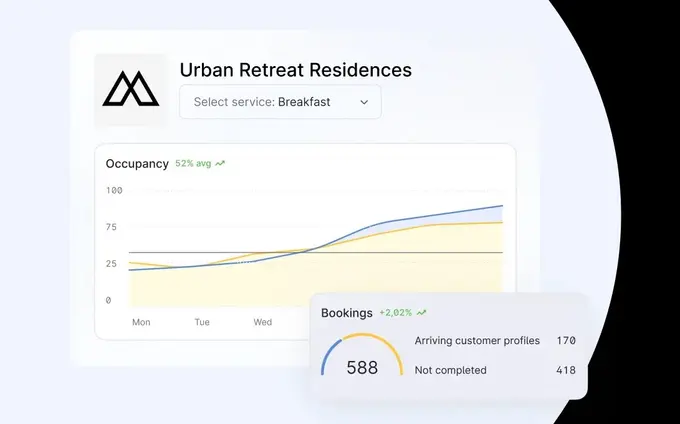
Task: Click the 75 label on the occupancy axis
Action: pyautogui.click(x=111, y=227)
